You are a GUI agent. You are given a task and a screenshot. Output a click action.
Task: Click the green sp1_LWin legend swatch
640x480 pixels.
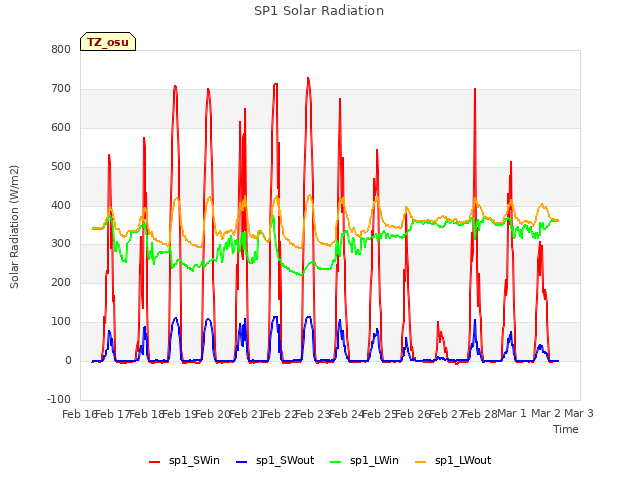(x=335, y=462)
